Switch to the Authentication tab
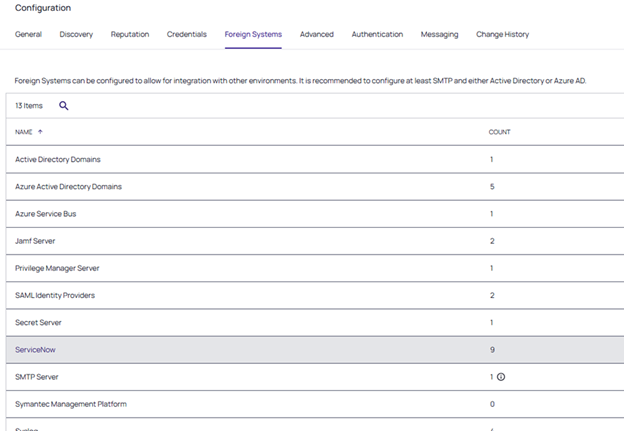The image size is (624, 431). point(377,34)
